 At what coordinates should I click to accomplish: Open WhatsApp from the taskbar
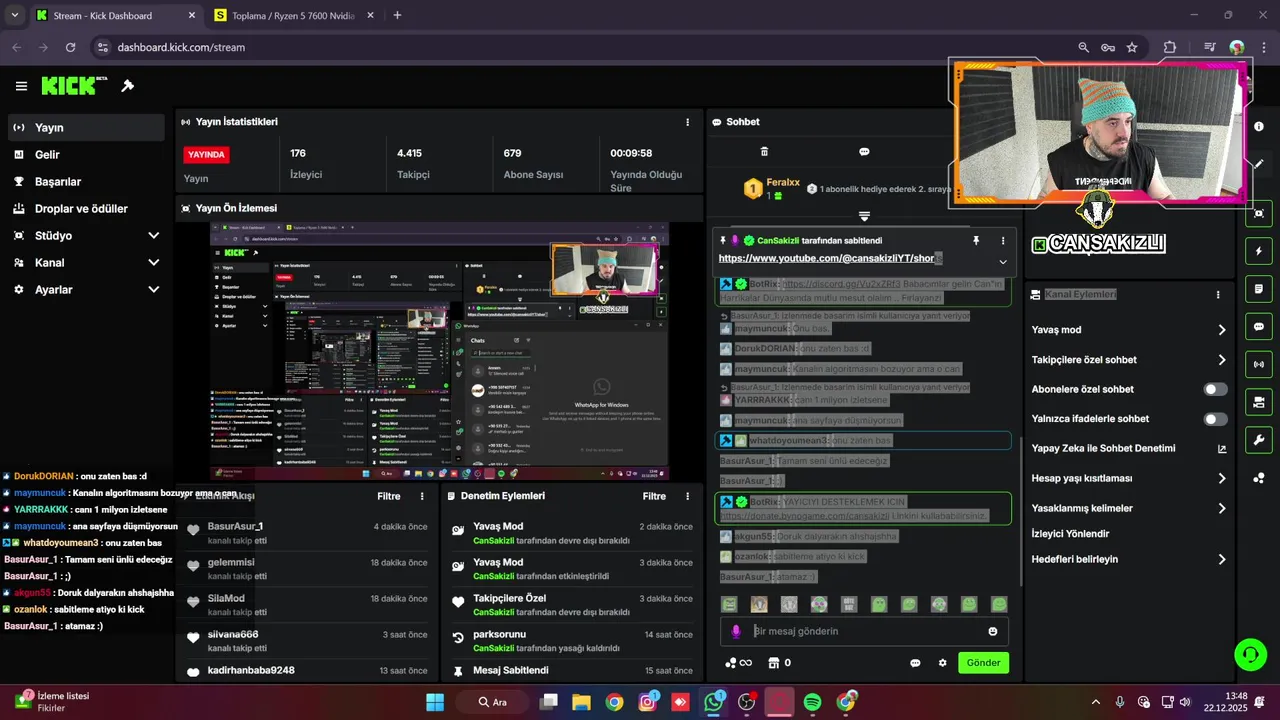click(x=713, y=702)
